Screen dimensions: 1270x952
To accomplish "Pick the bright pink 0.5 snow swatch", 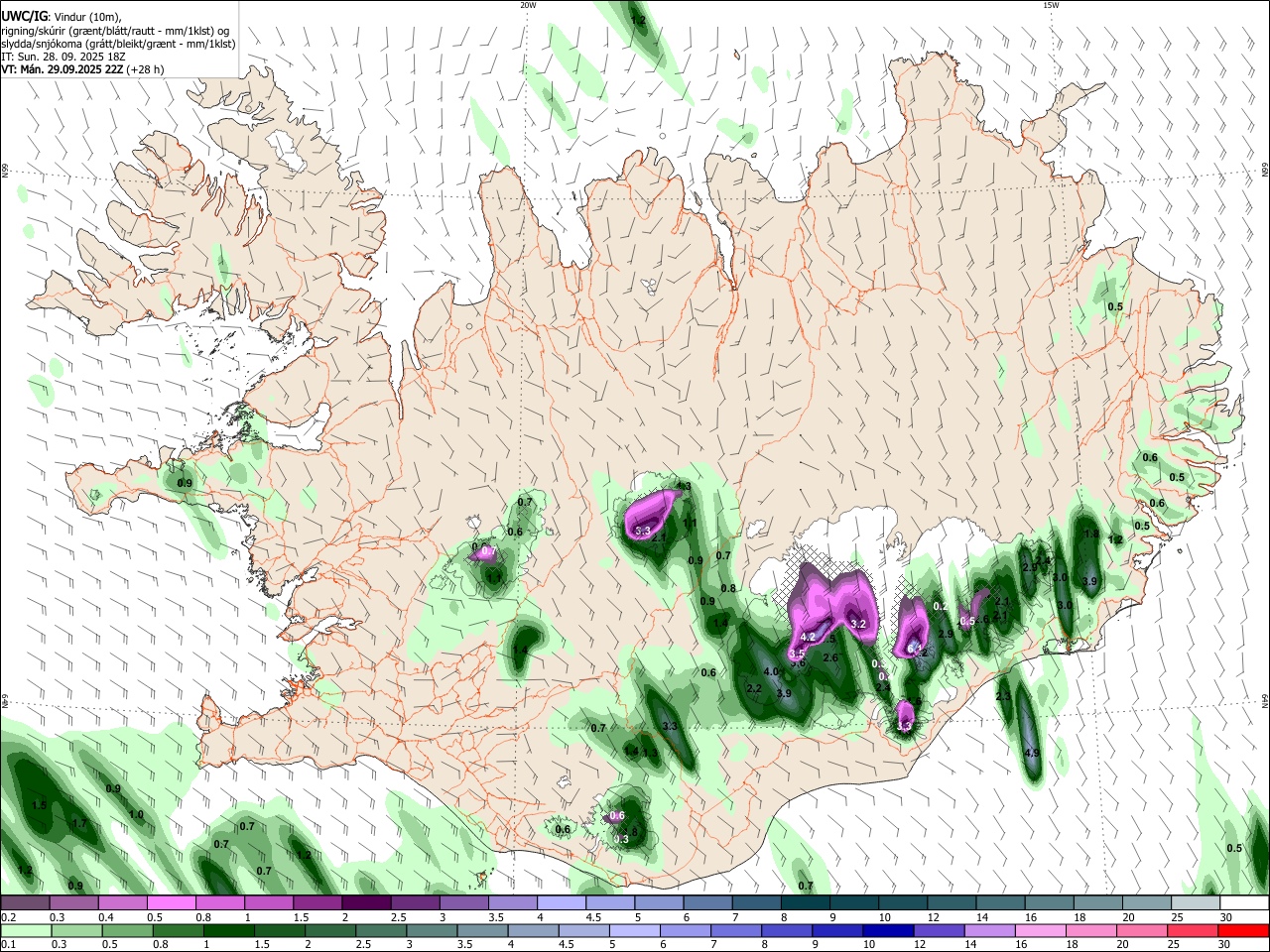I will pyautogui.click(x=171, y=903).
